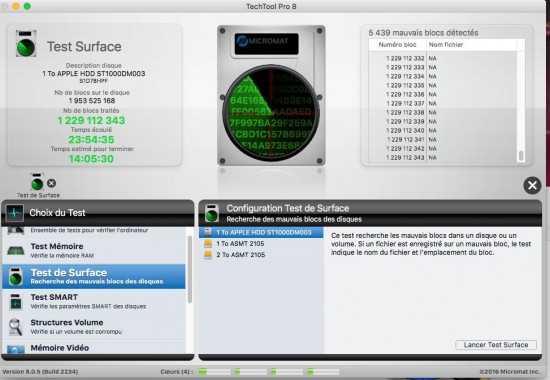Click the Structures Volume magnifier icon
Image resolution: width=550 pixels, height=380 pixels.
pyautogui.click(x=15, y=327)
